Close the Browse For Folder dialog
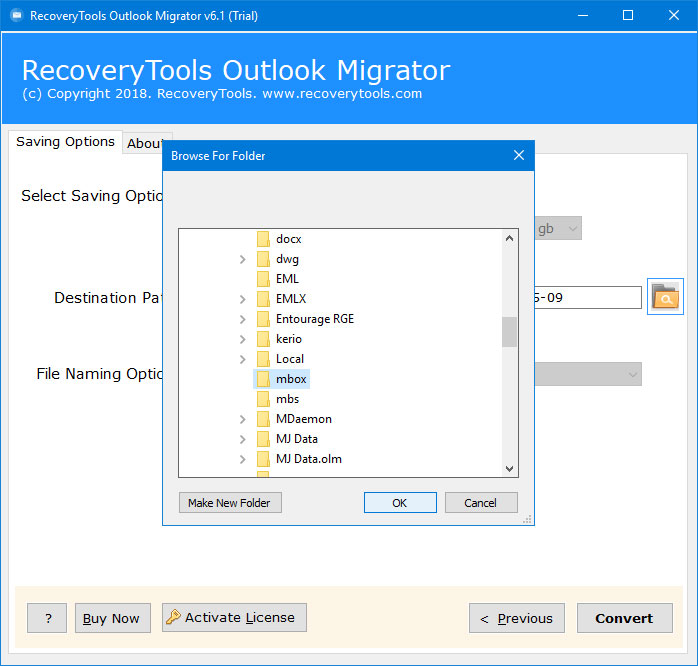The width and height of the screenshot is (698, 666). 519,155
